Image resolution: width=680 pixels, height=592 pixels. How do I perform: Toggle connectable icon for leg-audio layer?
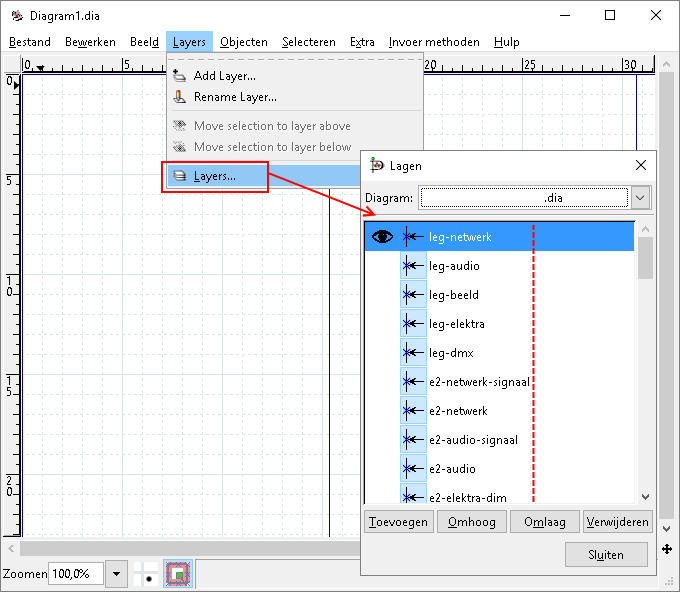point(413,265)
